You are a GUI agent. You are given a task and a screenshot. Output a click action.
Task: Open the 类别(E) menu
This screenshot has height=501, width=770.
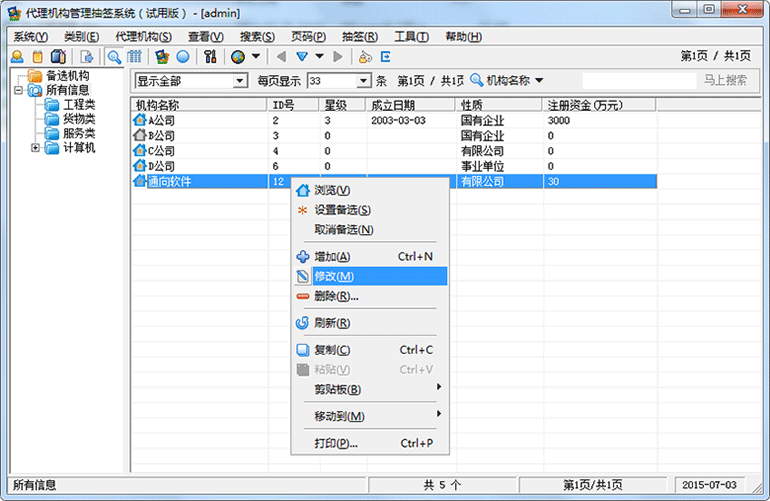pyautogui.click(x=82, y=37)
